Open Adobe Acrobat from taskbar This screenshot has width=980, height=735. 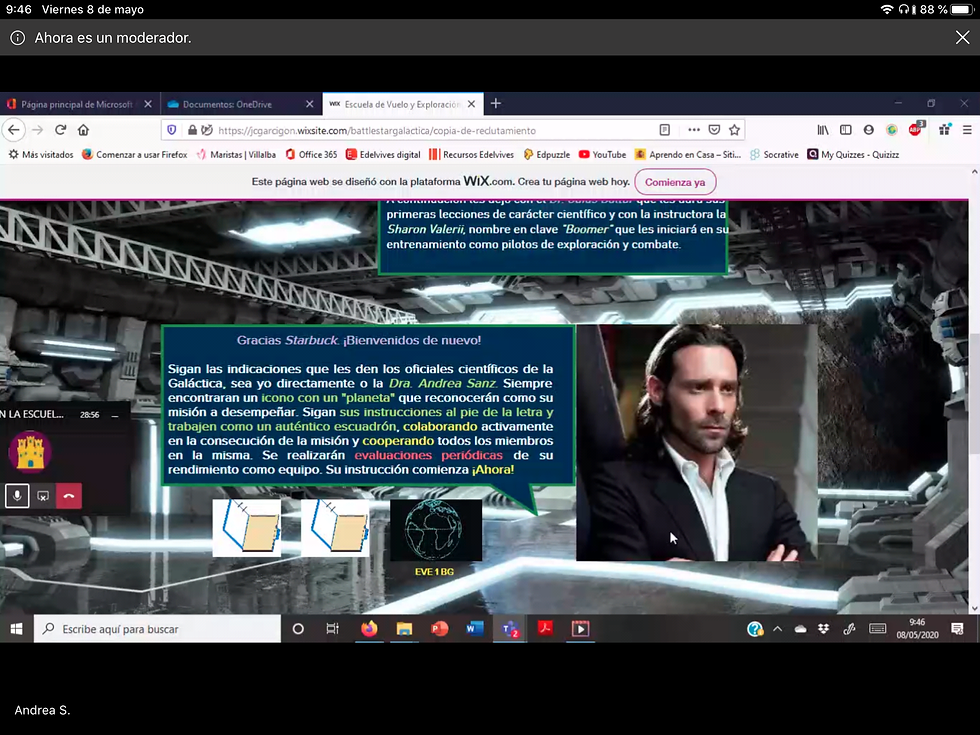click(545, 629)
